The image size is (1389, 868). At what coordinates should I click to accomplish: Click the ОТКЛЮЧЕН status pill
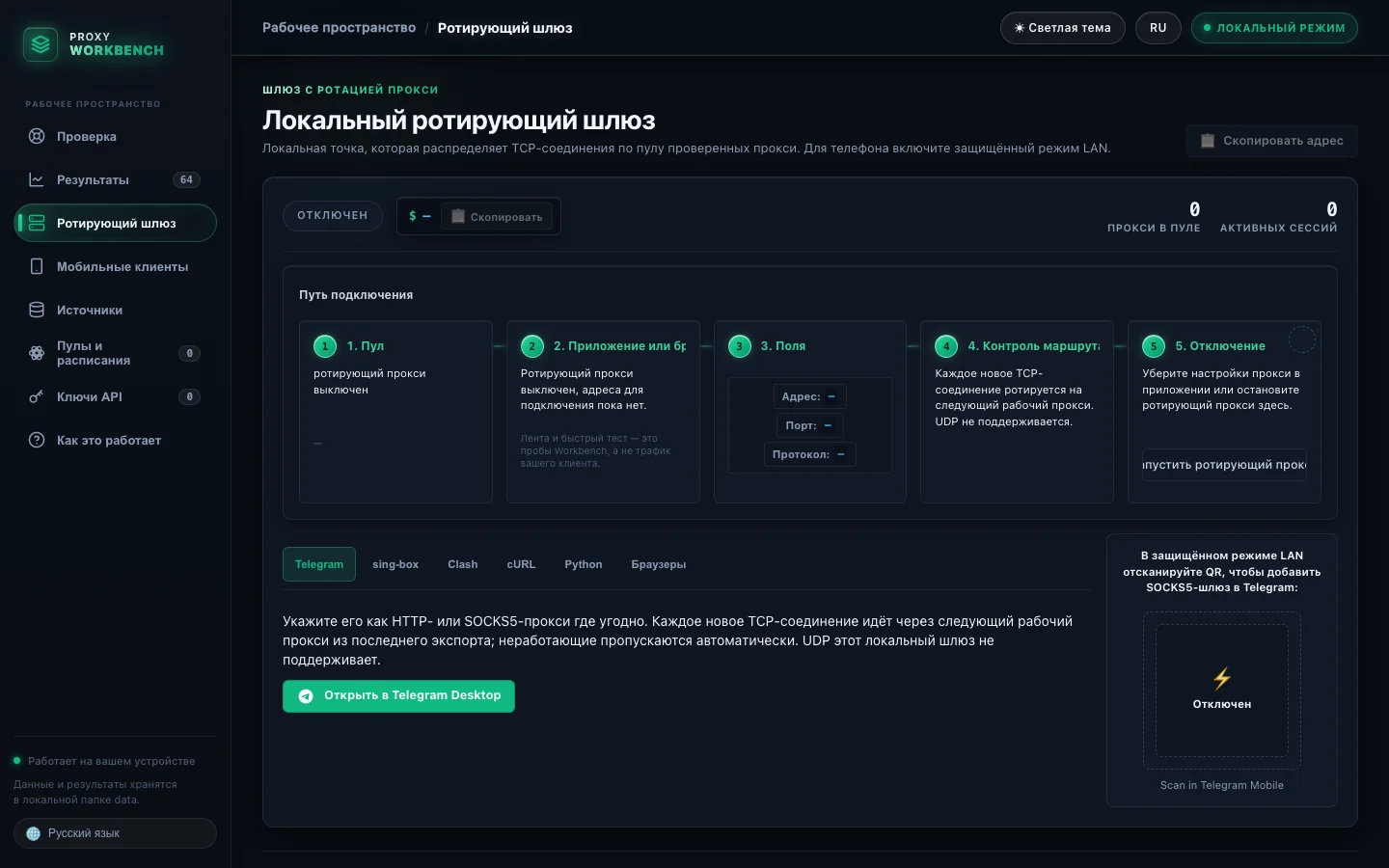pyautogui.click(x=333, y=216)
